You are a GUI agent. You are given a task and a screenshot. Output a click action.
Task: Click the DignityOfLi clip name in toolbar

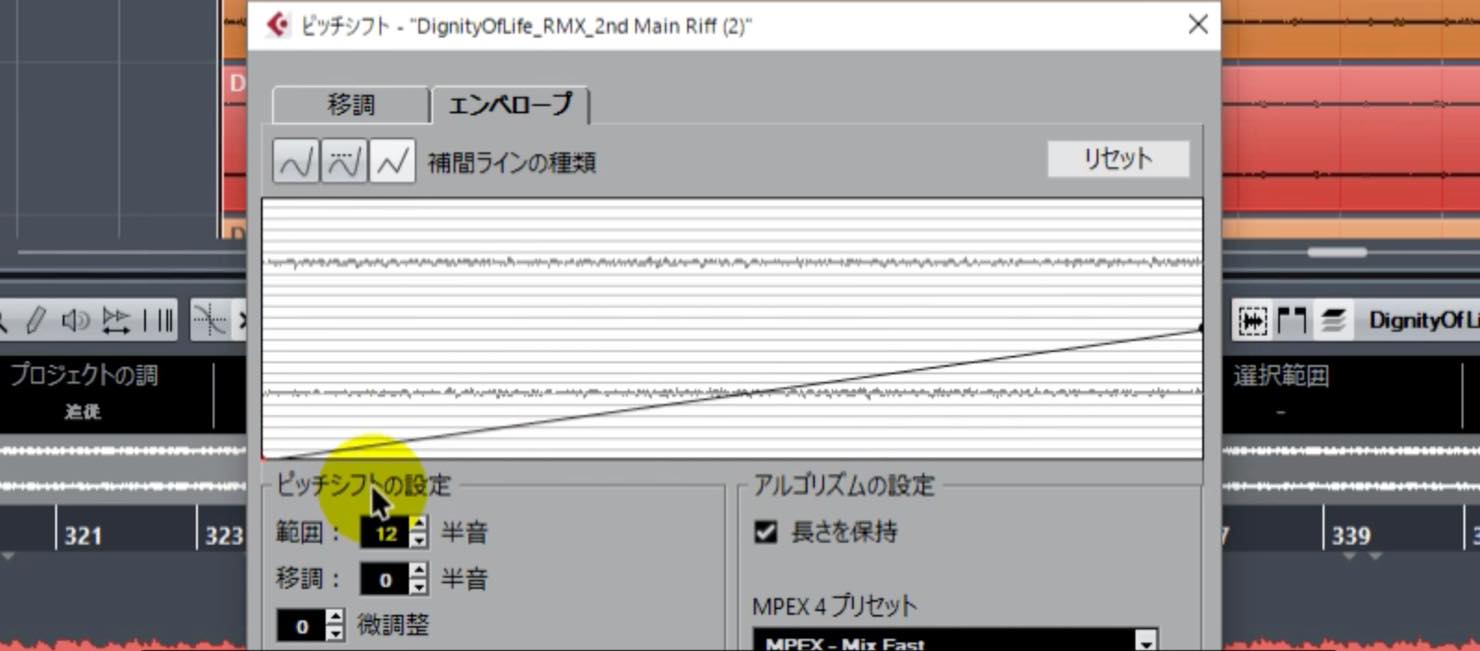tap(1424, 321)
